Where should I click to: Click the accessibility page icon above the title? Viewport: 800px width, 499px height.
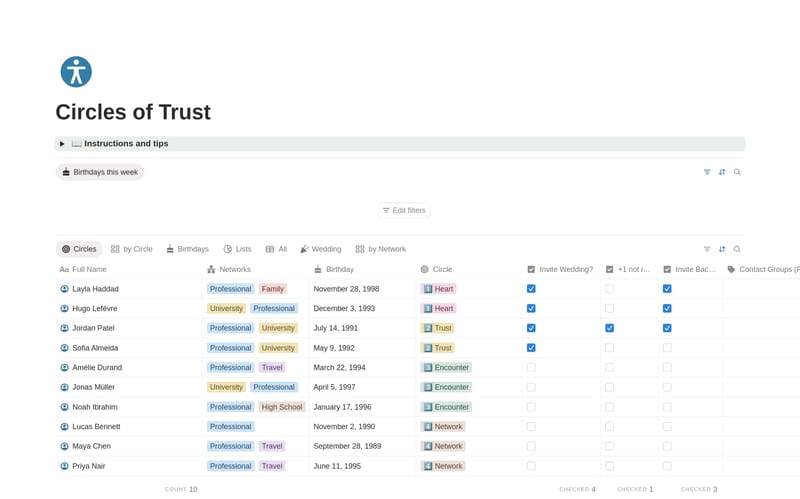[x=76, y=72]
